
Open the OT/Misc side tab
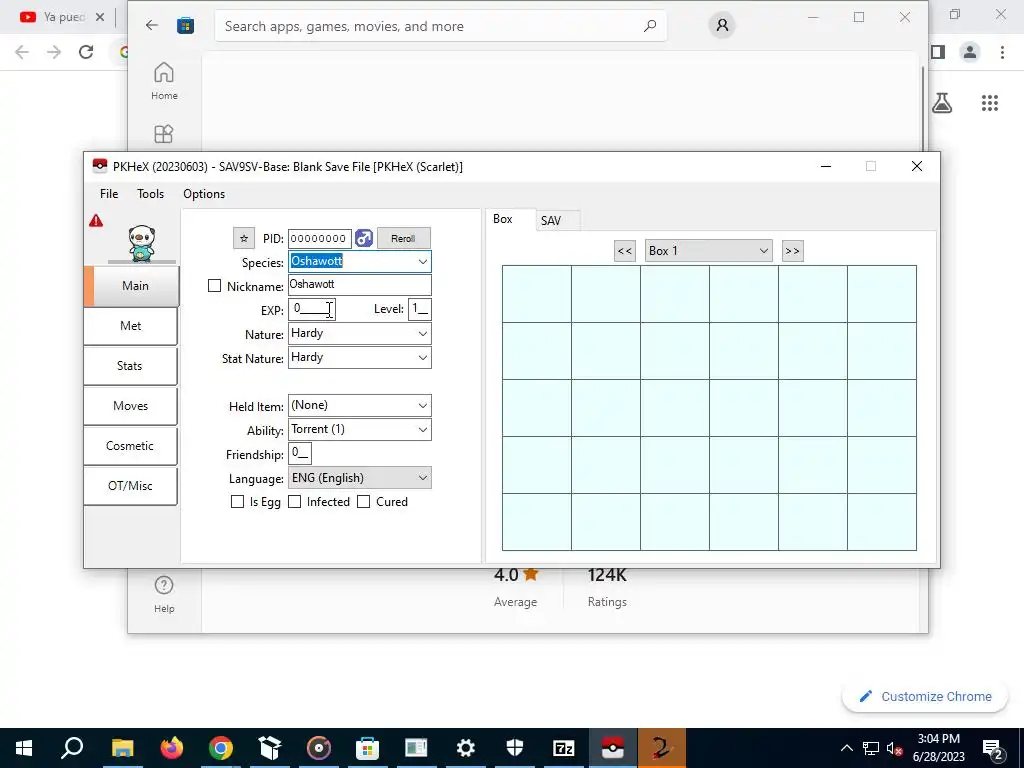(131, 486)
